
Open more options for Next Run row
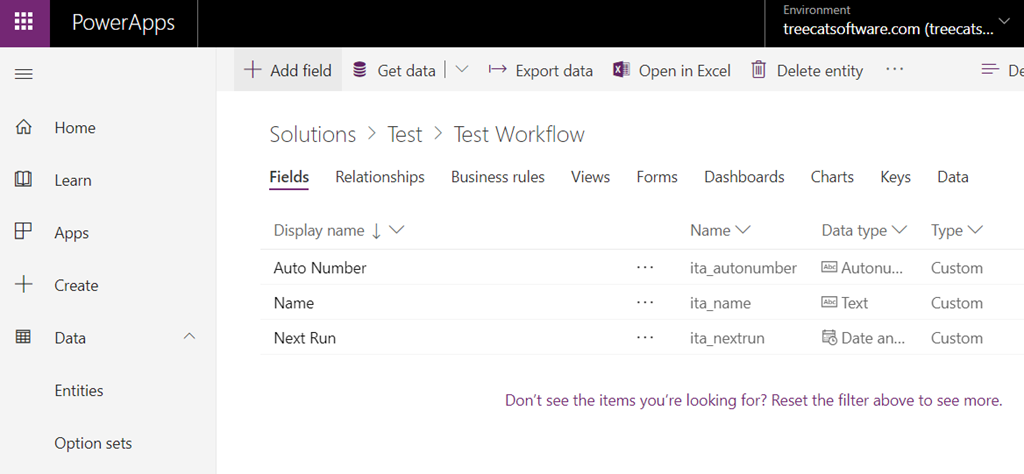pos(645,338)
